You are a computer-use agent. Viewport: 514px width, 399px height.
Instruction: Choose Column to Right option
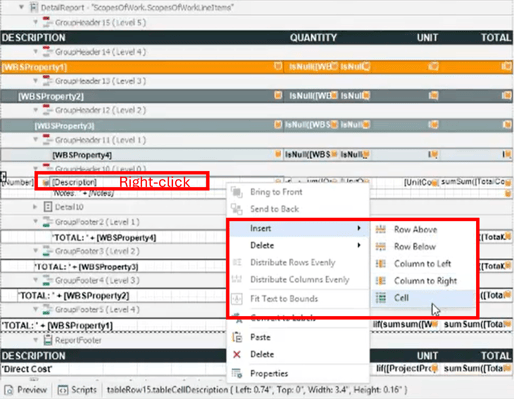pyautogui.click(x=423, y=281)
